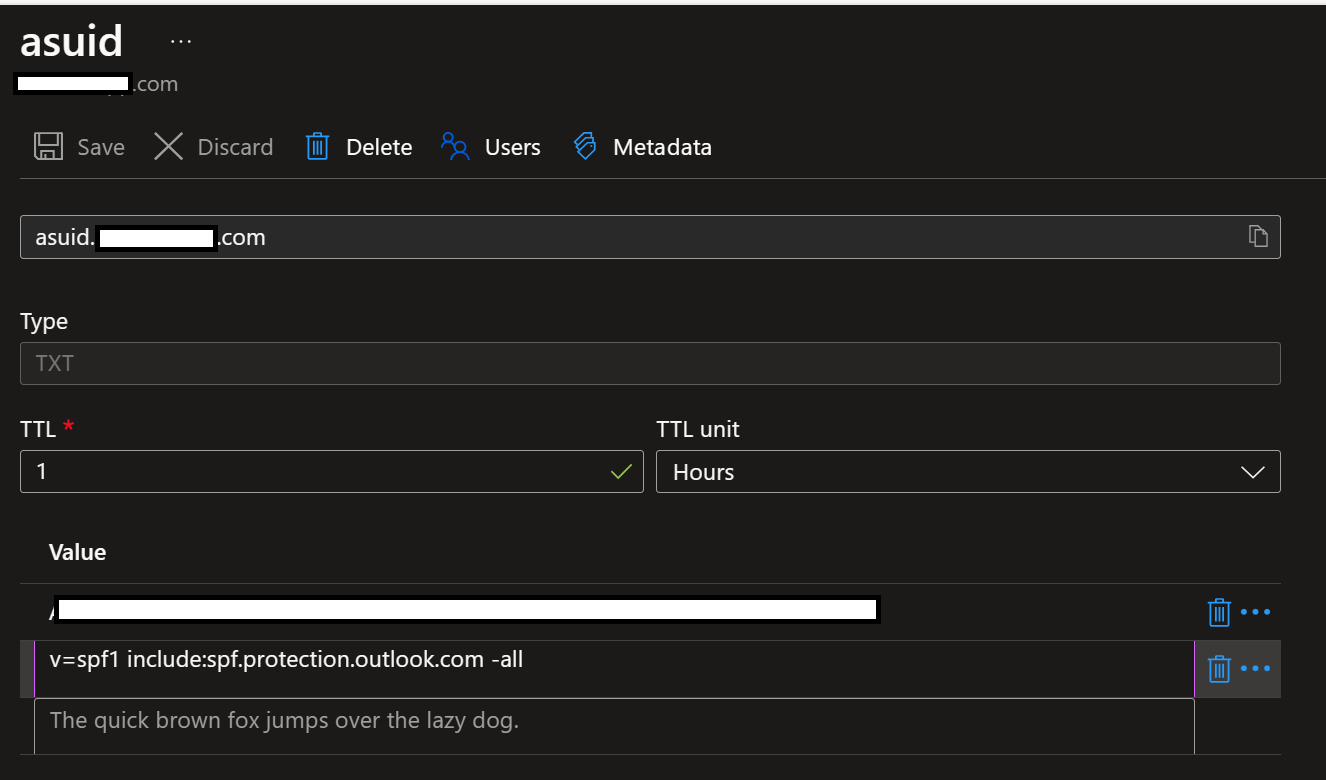Remove the first Value entry with its trash icon

tap(1219, 611)
